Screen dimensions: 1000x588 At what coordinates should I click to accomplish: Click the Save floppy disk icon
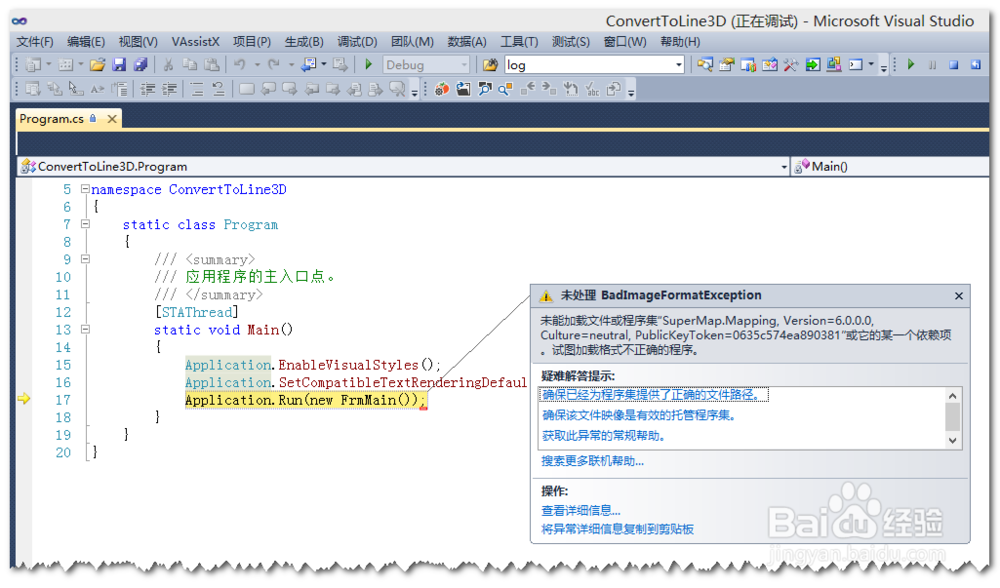click(119, 64)
